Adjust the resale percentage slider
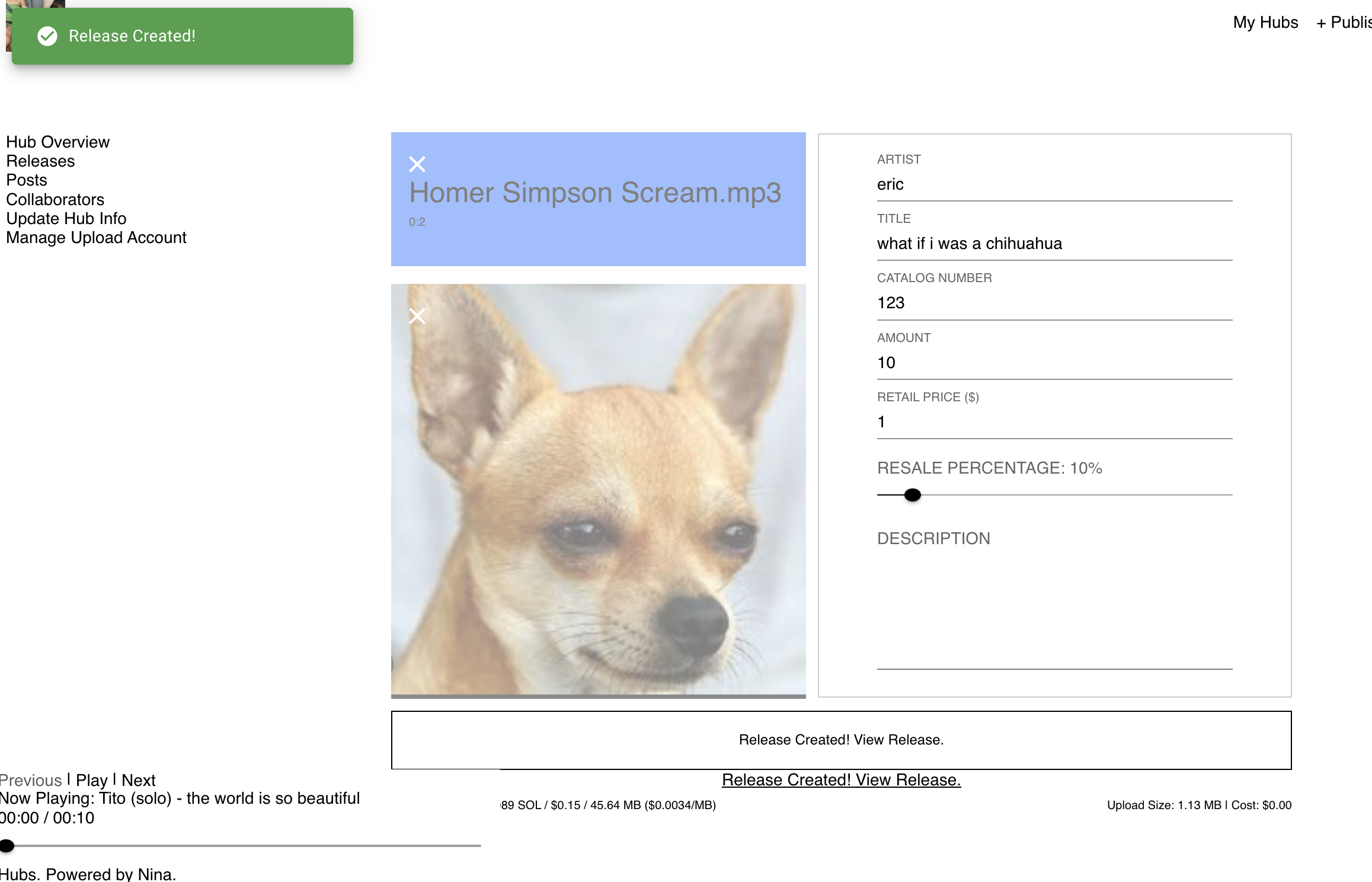The image size is (1372, 882). 912,494
